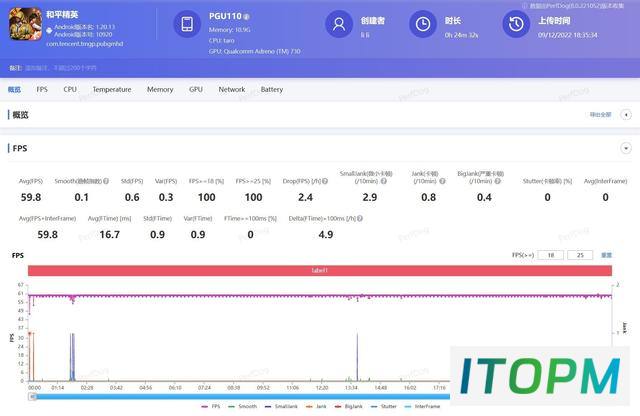Screen dimensions: 640x416
Task: Open the Temperature tab
Action: 112,89
